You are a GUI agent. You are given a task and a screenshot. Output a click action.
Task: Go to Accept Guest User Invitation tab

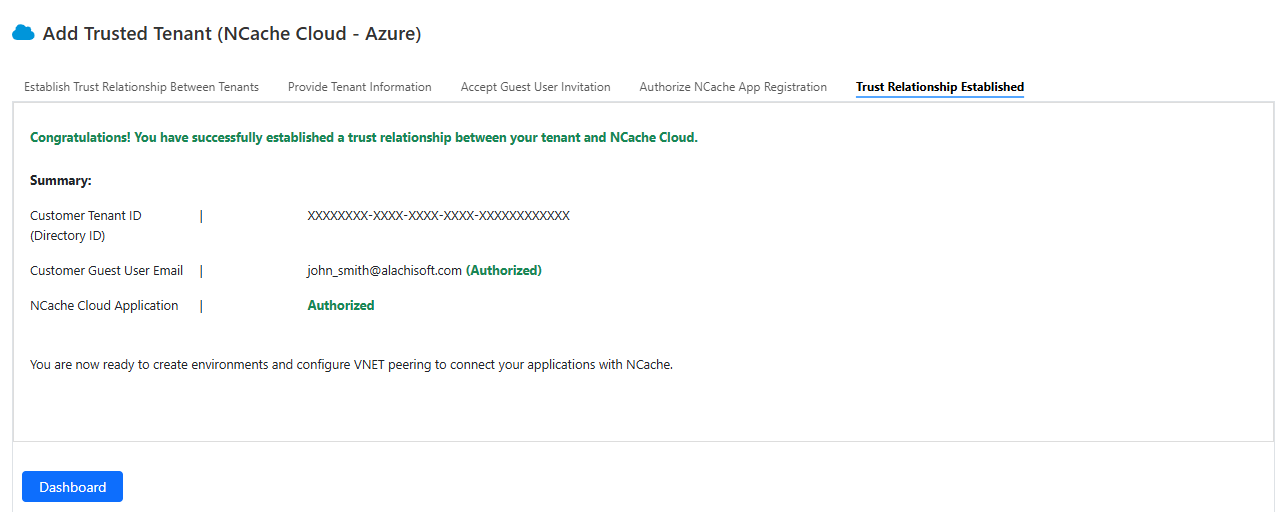pos(535,87)
